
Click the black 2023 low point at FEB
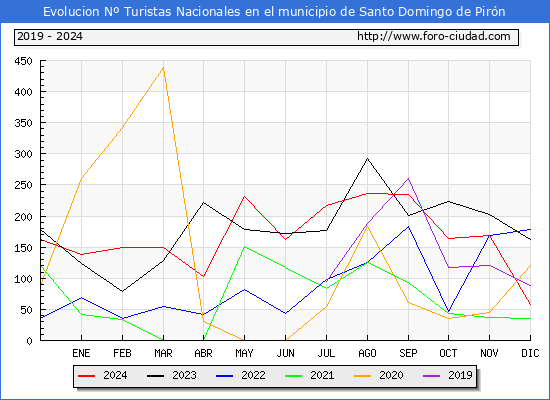pos(122,291)
